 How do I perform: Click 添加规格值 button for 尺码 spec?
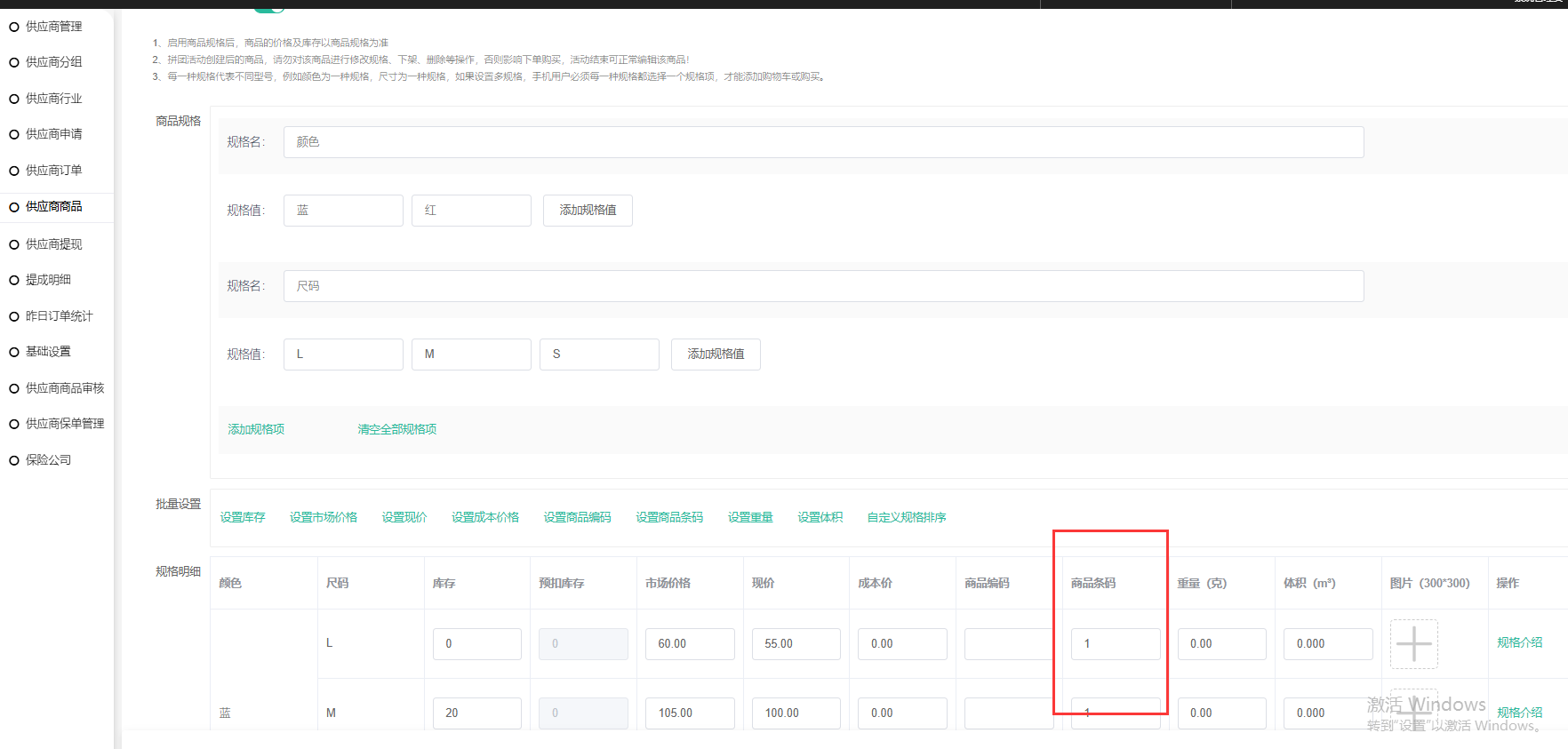[x=716, y=355]
